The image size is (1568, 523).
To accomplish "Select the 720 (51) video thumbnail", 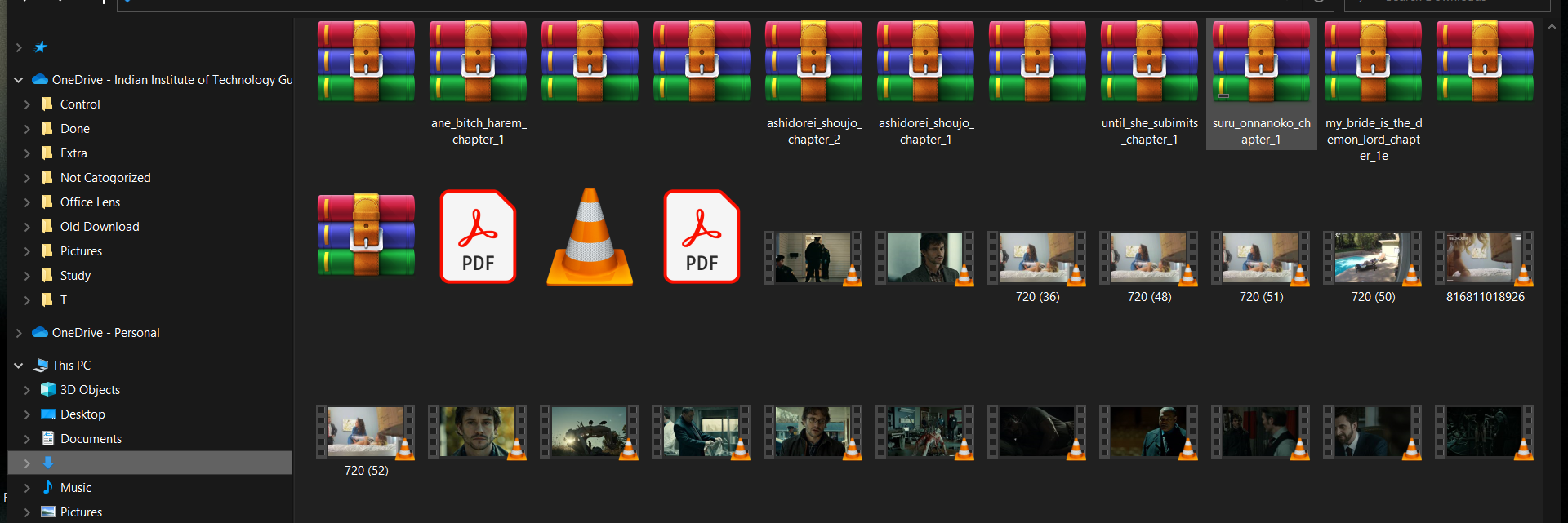I will 1261,258.
